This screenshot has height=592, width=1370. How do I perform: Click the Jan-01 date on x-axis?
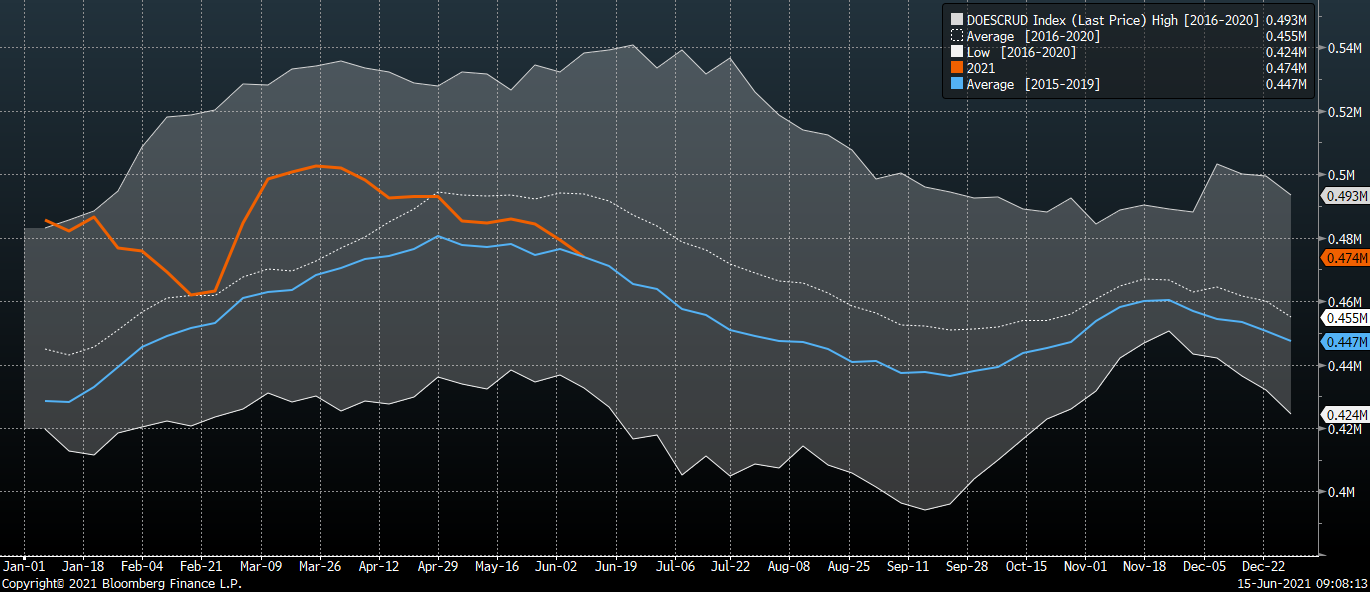point(25,566)
